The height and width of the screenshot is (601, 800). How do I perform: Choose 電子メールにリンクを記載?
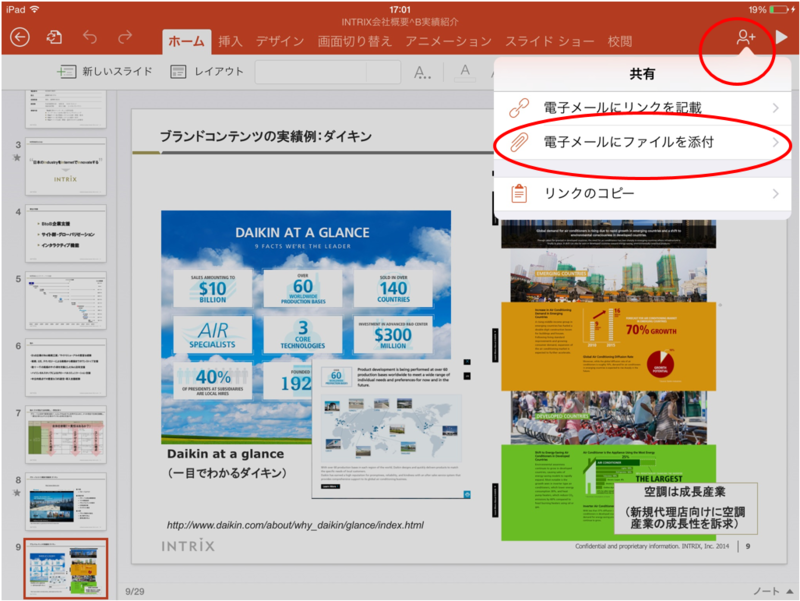(643, 108)
